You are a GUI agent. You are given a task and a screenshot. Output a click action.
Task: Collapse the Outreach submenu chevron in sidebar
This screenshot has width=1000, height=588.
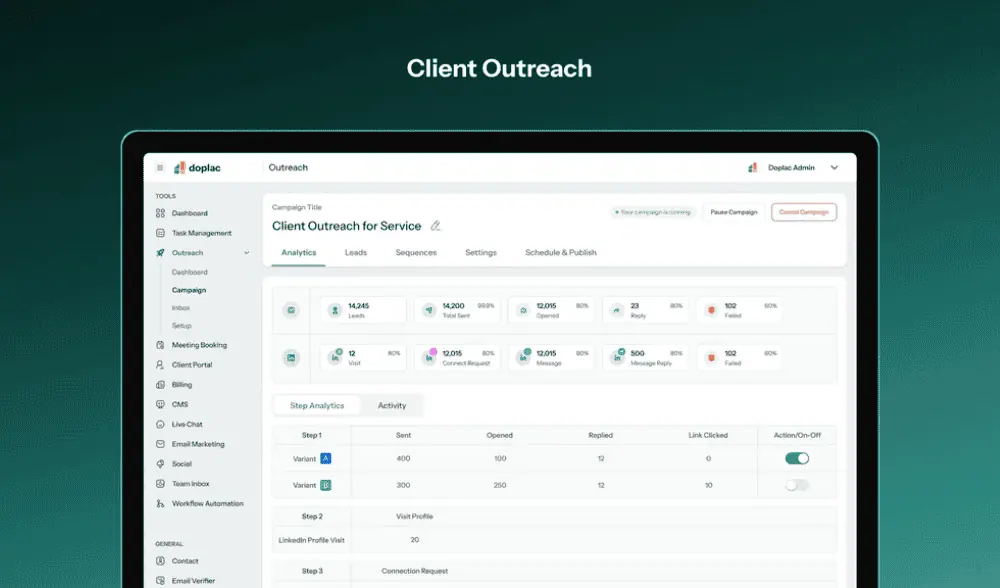point(247,253)
